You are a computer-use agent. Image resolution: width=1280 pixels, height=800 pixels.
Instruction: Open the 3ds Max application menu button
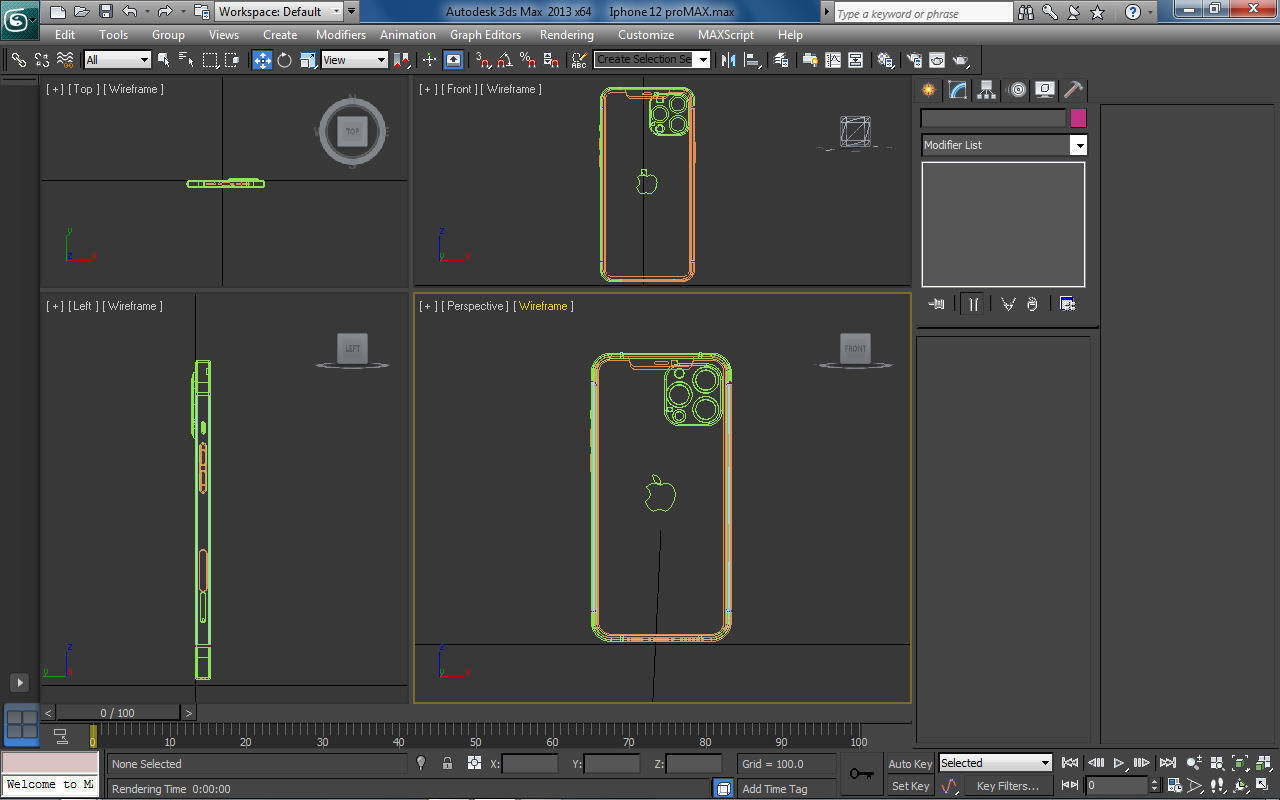coord(20,19)
